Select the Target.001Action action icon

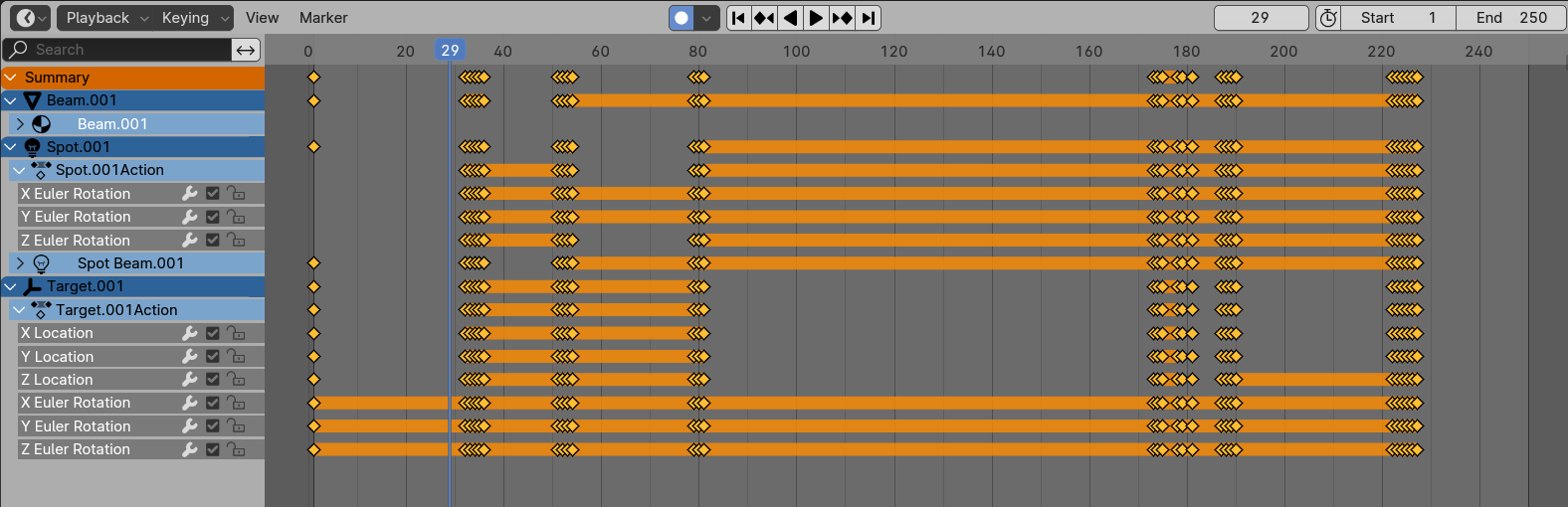[41, 310]
